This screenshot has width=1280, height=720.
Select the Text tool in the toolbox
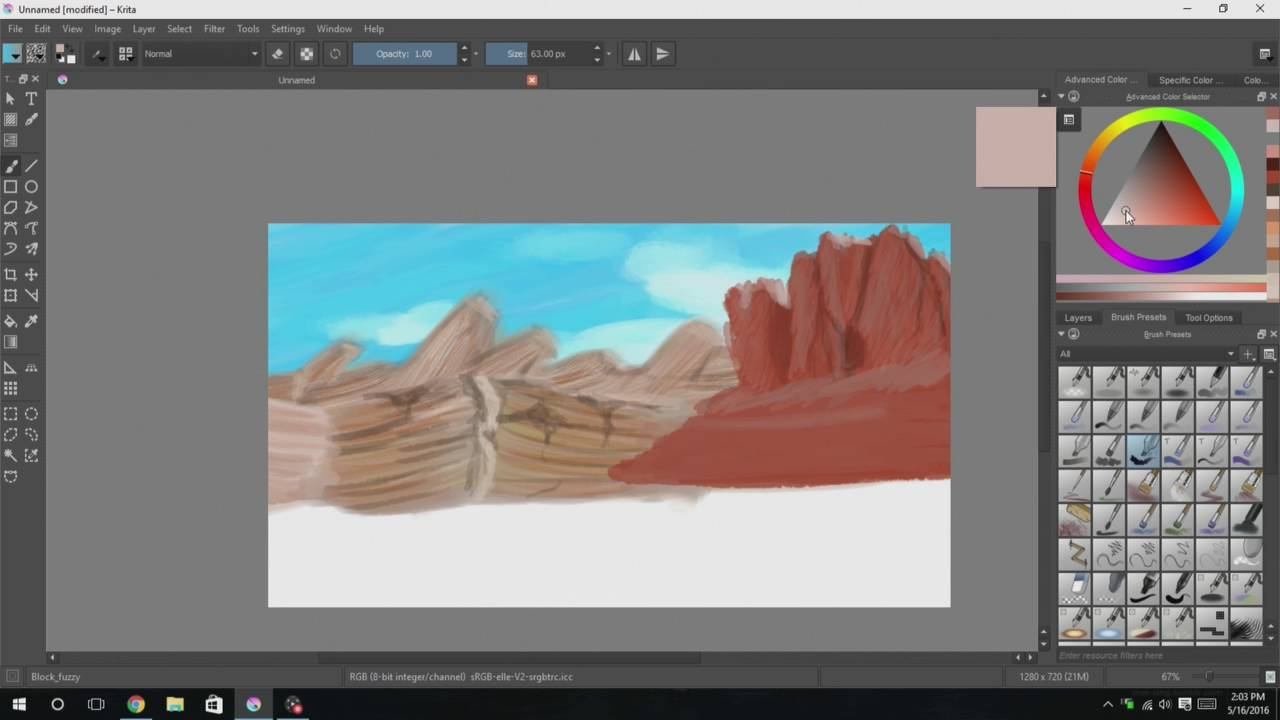[x=31, y=98]
